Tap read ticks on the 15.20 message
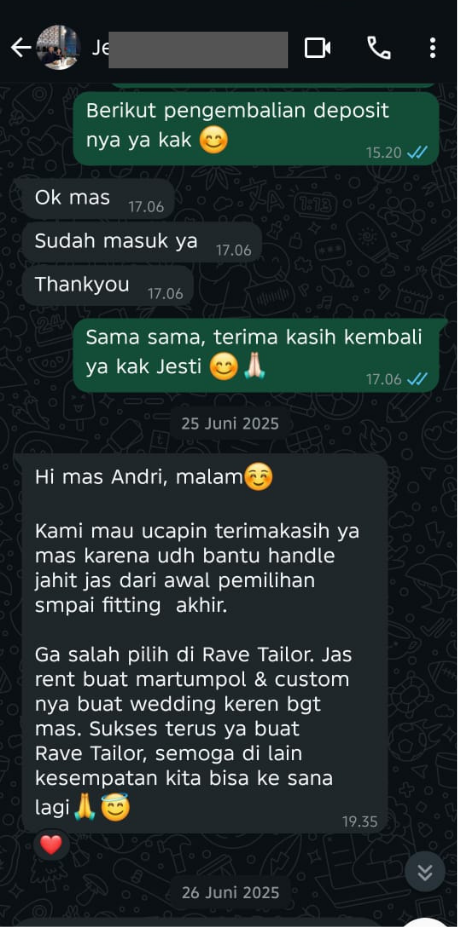Image resolution: width=458 pixels, height=927 pixels. [x=417, y=153]
